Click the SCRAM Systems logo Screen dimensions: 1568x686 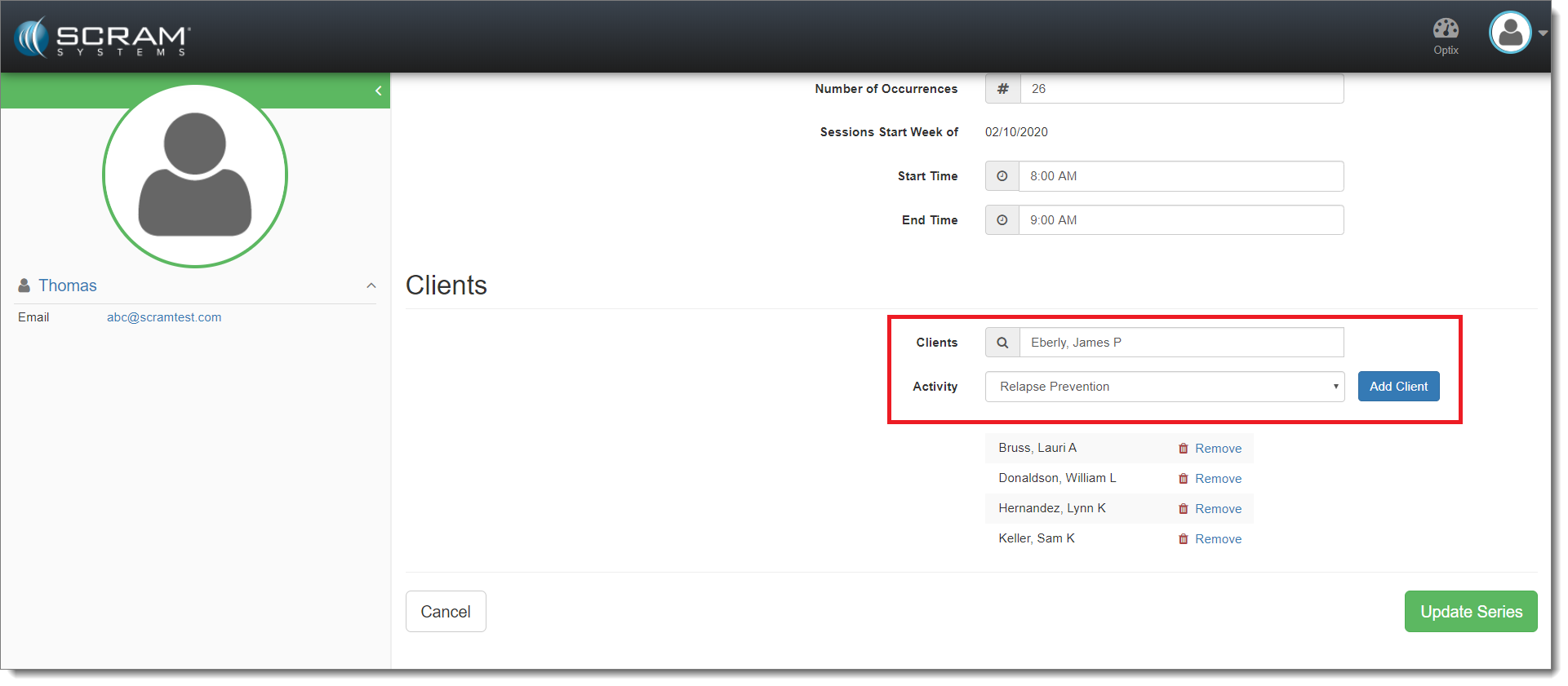tap(103, 38)
